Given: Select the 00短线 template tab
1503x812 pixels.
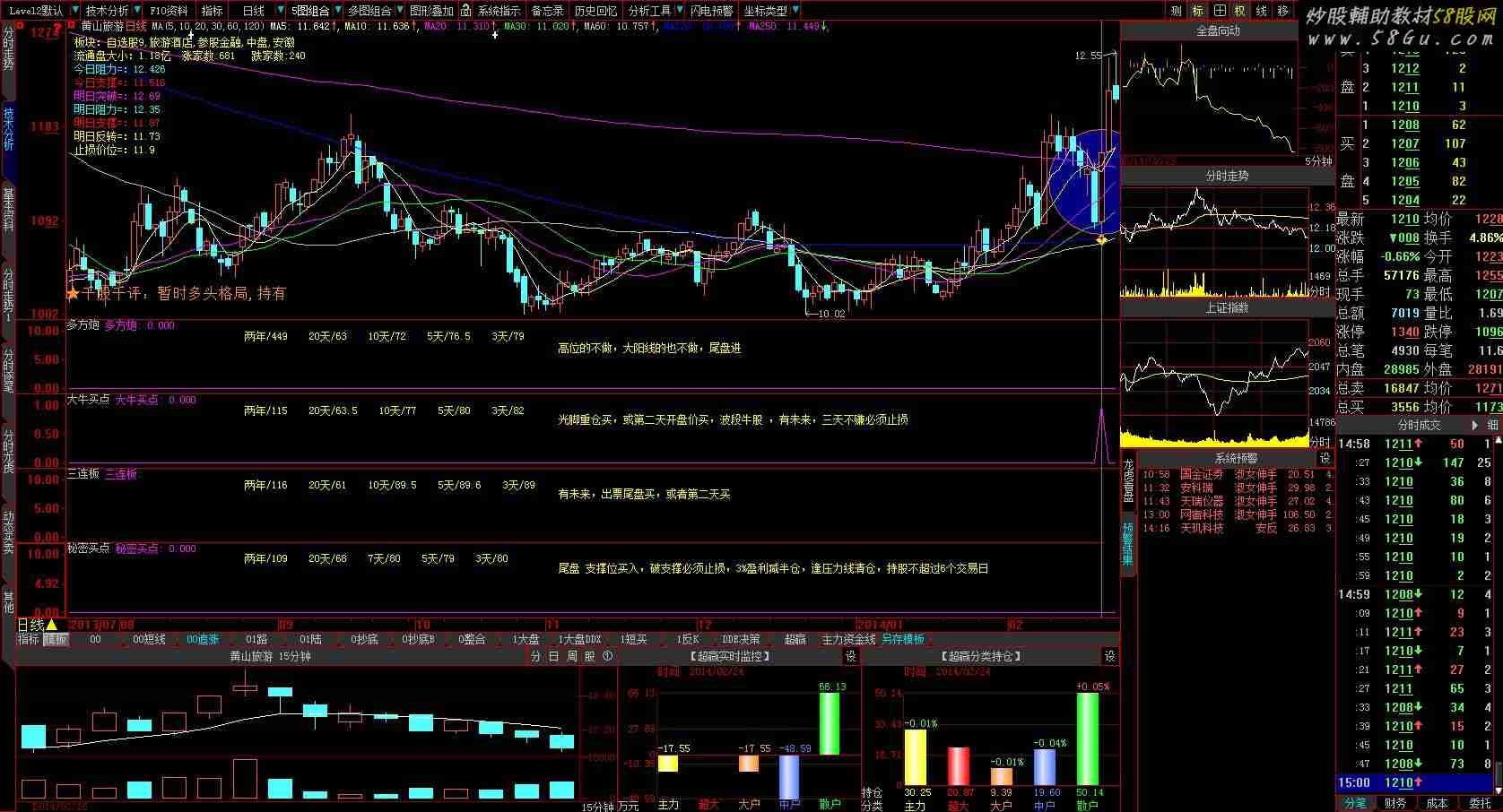Looking at the screenshot, I should (x=149, y=640).
